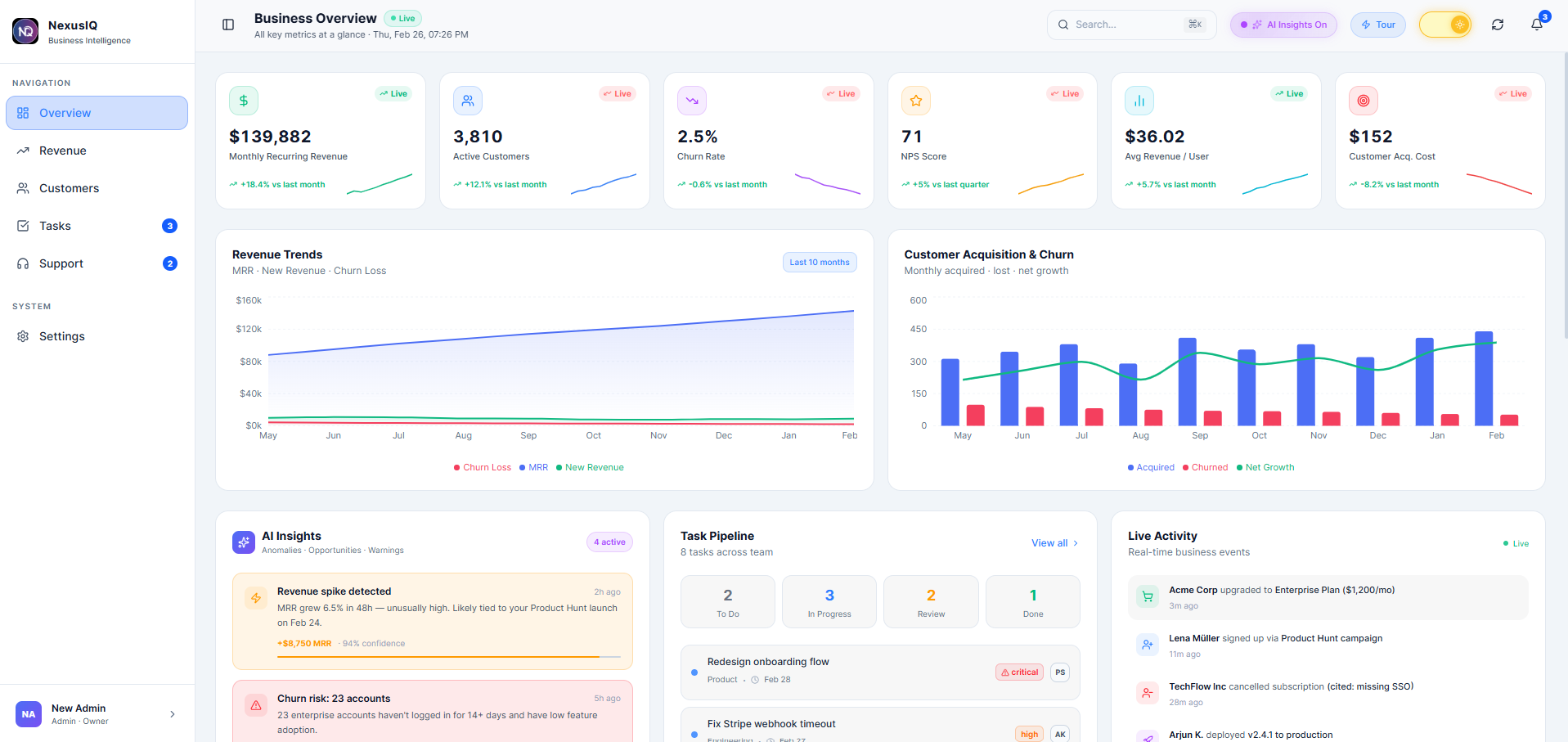Screen dimensions: 1568x742
Task: Click the dollar sign icon on MRR card
Action: click(243, 101)
